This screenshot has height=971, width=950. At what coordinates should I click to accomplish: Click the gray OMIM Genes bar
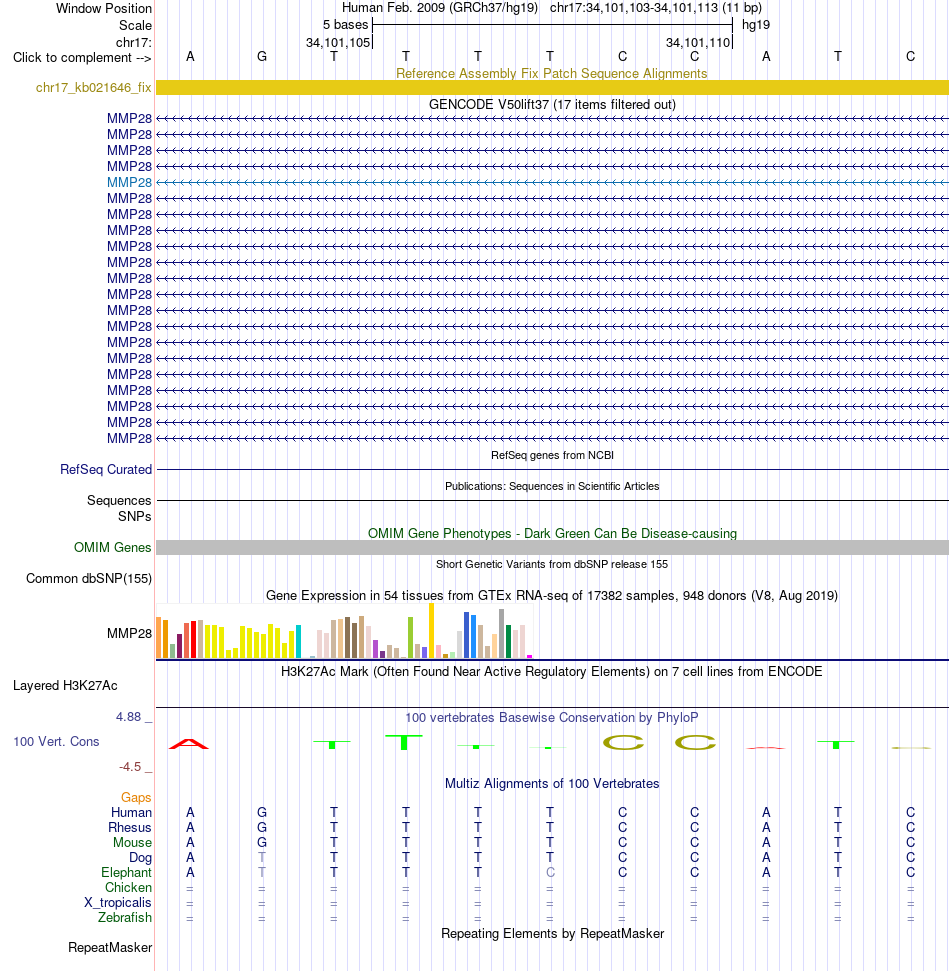(x=552, y=547)
